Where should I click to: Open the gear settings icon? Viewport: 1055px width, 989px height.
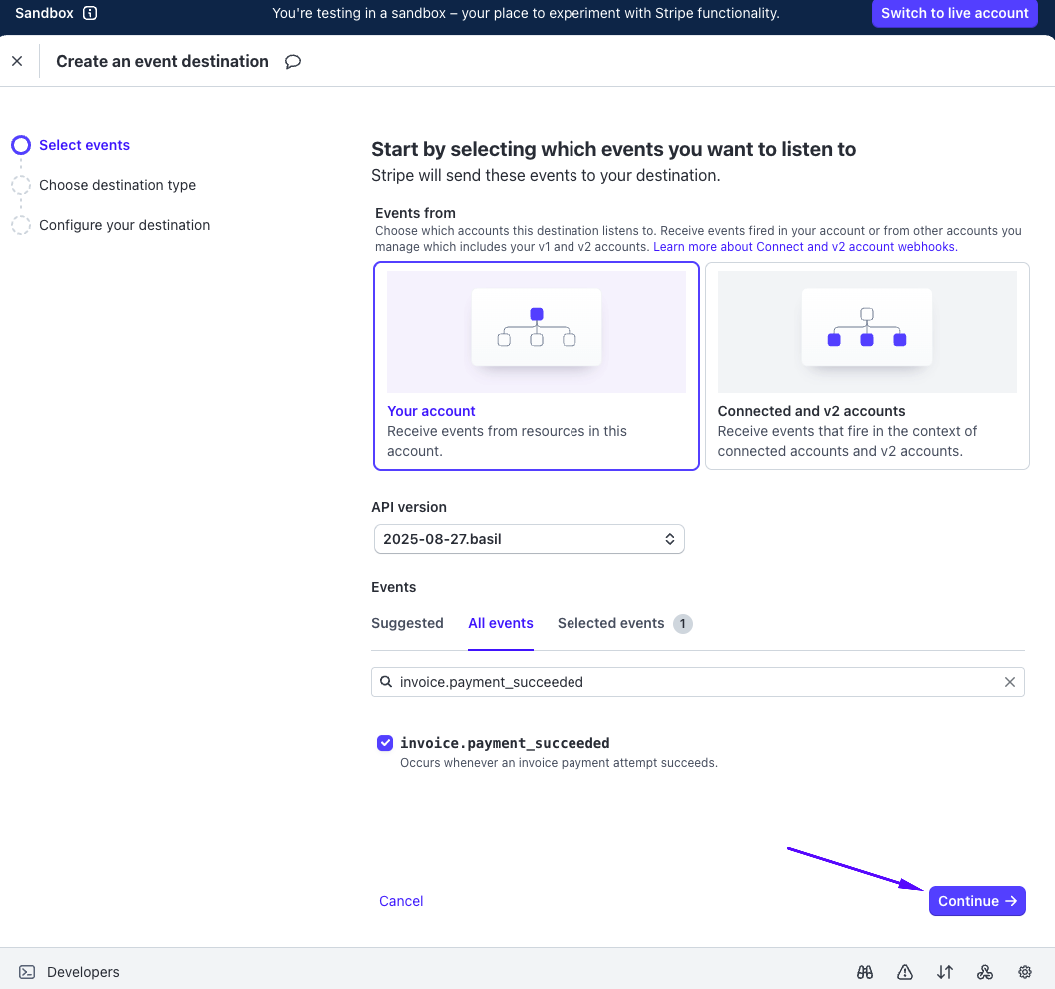coord(1025,972)
